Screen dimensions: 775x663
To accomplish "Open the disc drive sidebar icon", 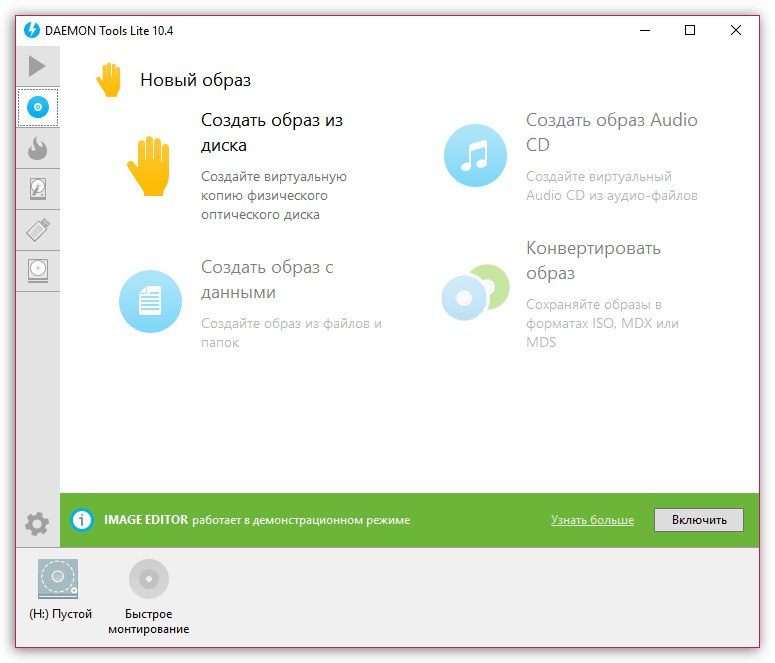I will 38,271.
